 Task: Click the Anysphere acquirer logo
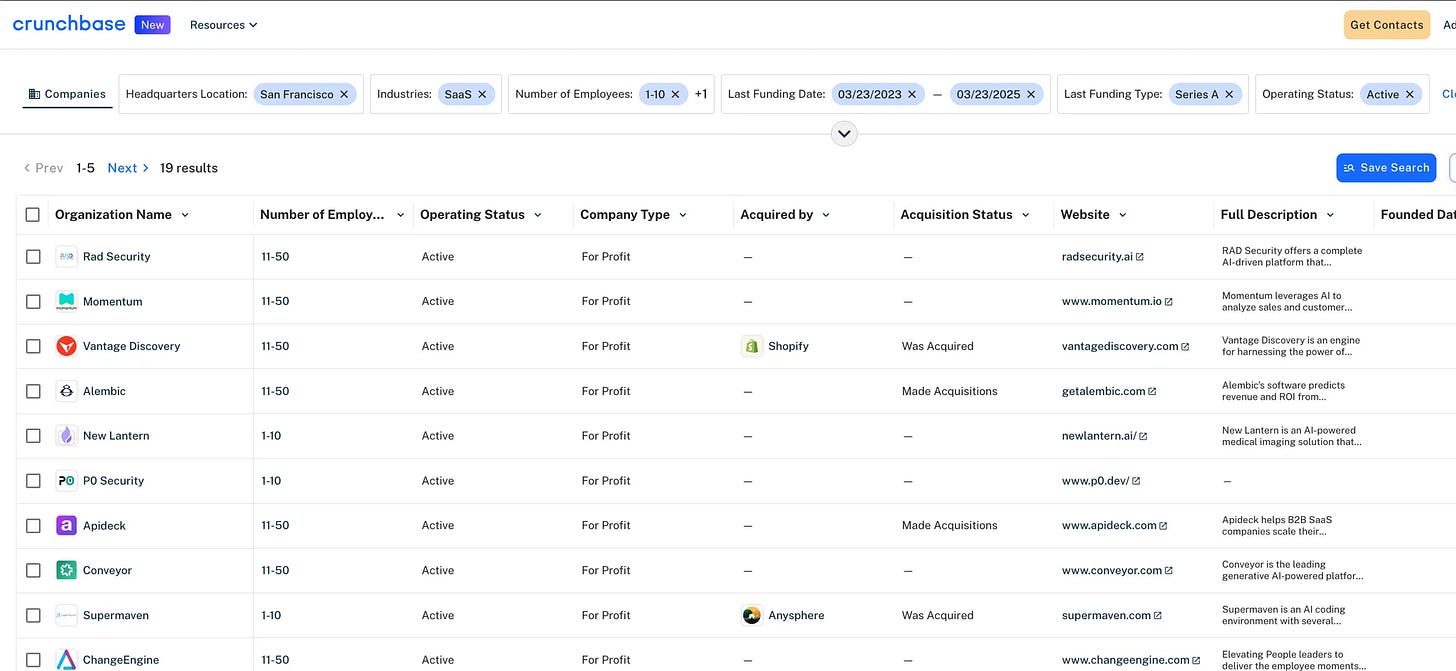(x=751, y=615)
